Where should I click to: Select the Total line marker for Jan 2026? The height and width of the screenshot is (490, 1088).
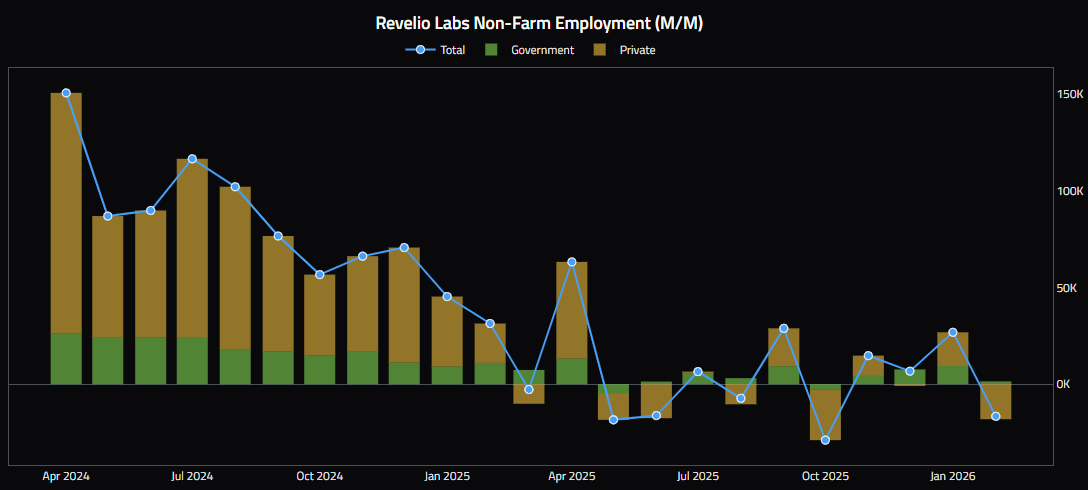tap(953, 332)
